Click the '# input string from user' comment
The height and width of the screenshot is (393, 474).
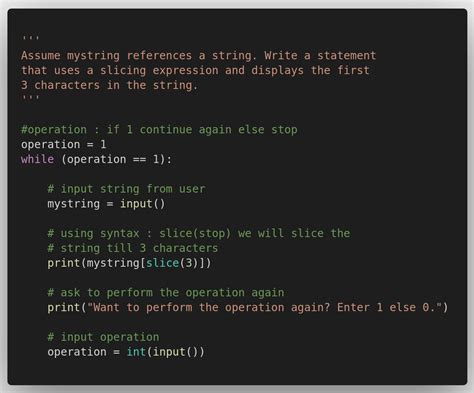pyautogui.click(x=126, y=189)
